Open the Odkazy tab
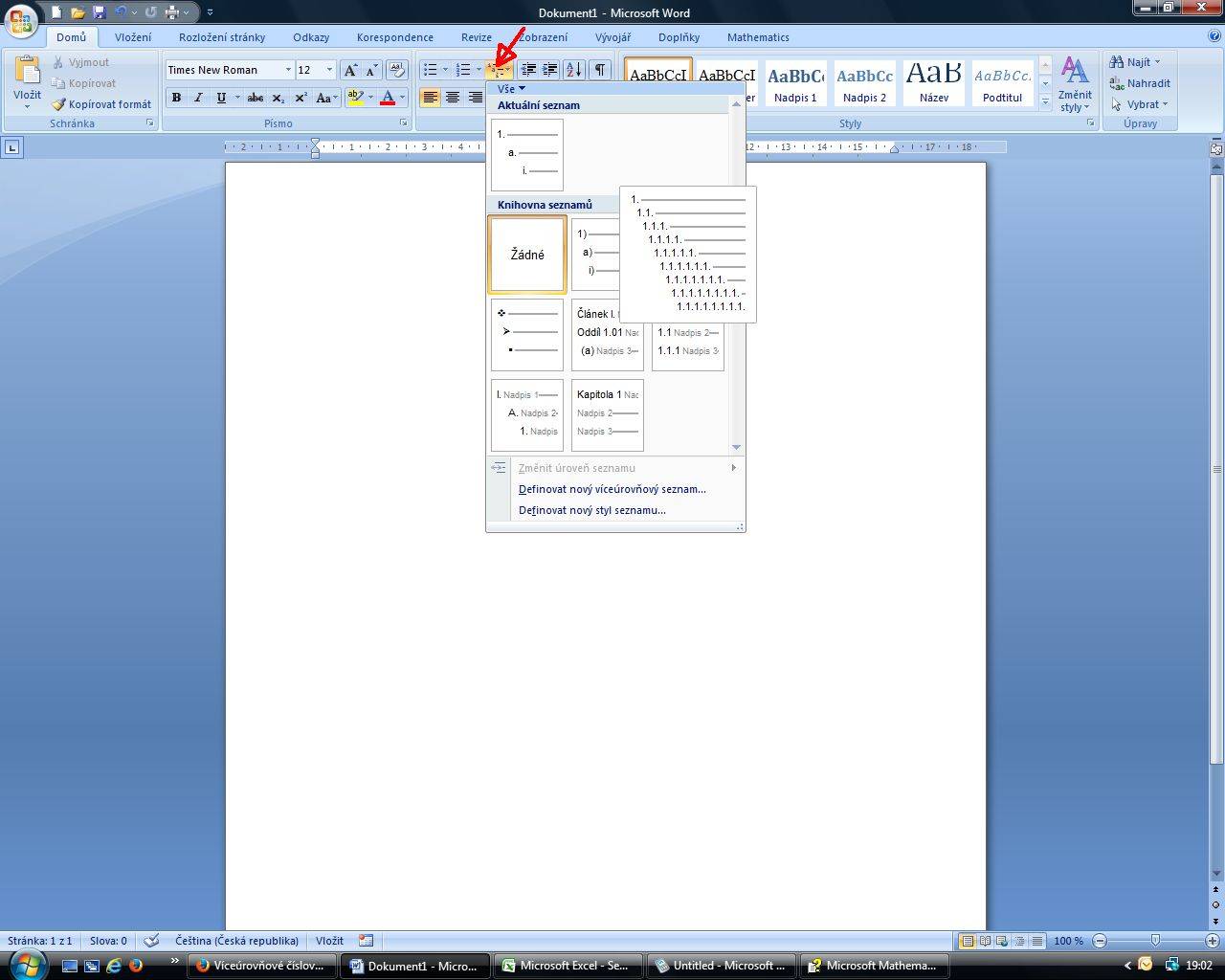This screenshot has width=1225, height=980. pyautogui.click(x=311, y=37)
